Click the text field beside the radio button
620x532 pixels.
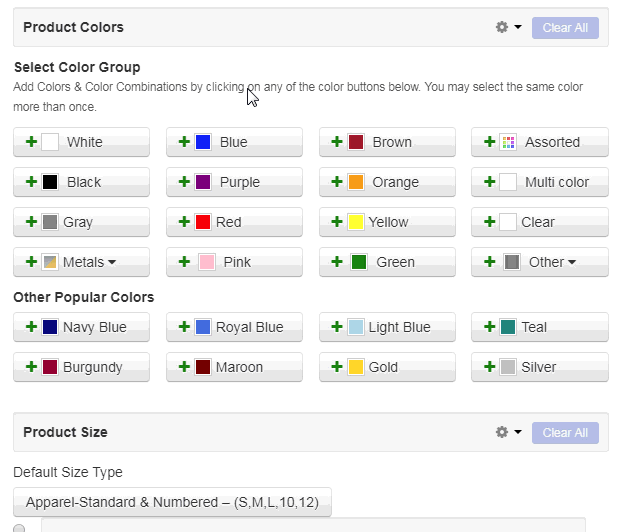pyautogui.click(x=313, y=525)
